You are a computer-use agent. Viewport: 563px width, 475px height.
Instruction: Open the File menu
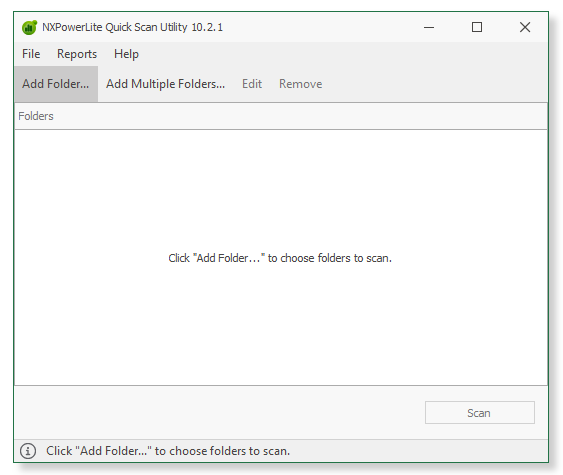pos(31,54)
